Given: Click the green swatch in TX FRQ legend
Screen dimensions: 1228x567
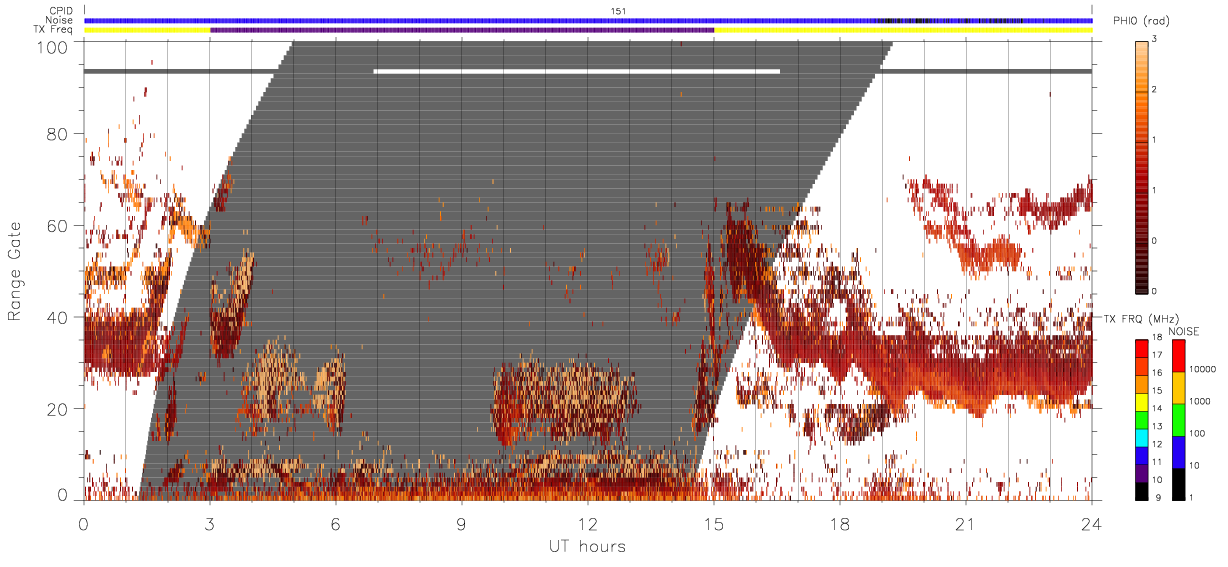Looking at the screenshot, I should [x=1141, y=419].
